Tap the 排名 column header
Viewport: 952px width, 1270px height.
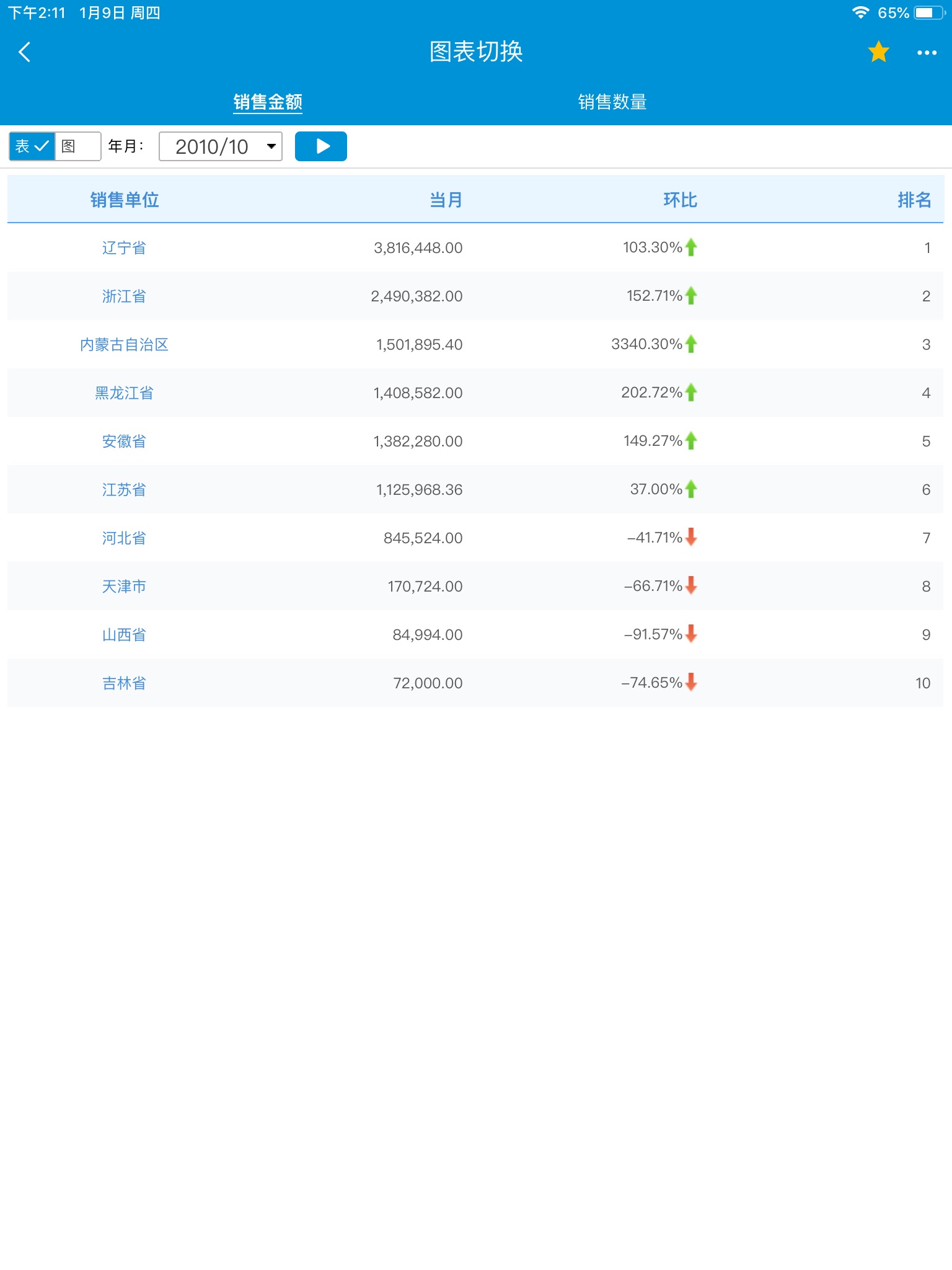coord(914,200)
